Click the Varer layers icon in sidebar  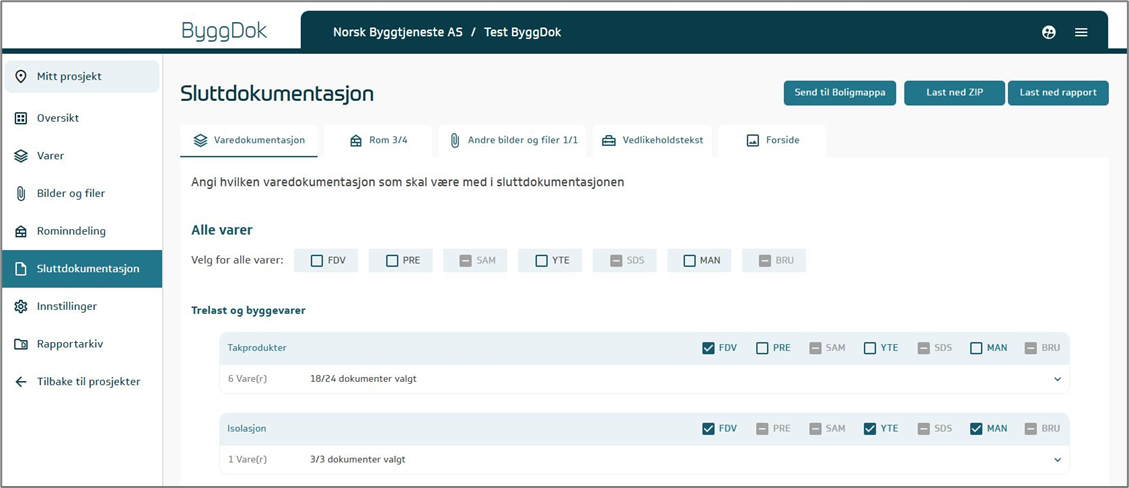click(x=21, y=156)
